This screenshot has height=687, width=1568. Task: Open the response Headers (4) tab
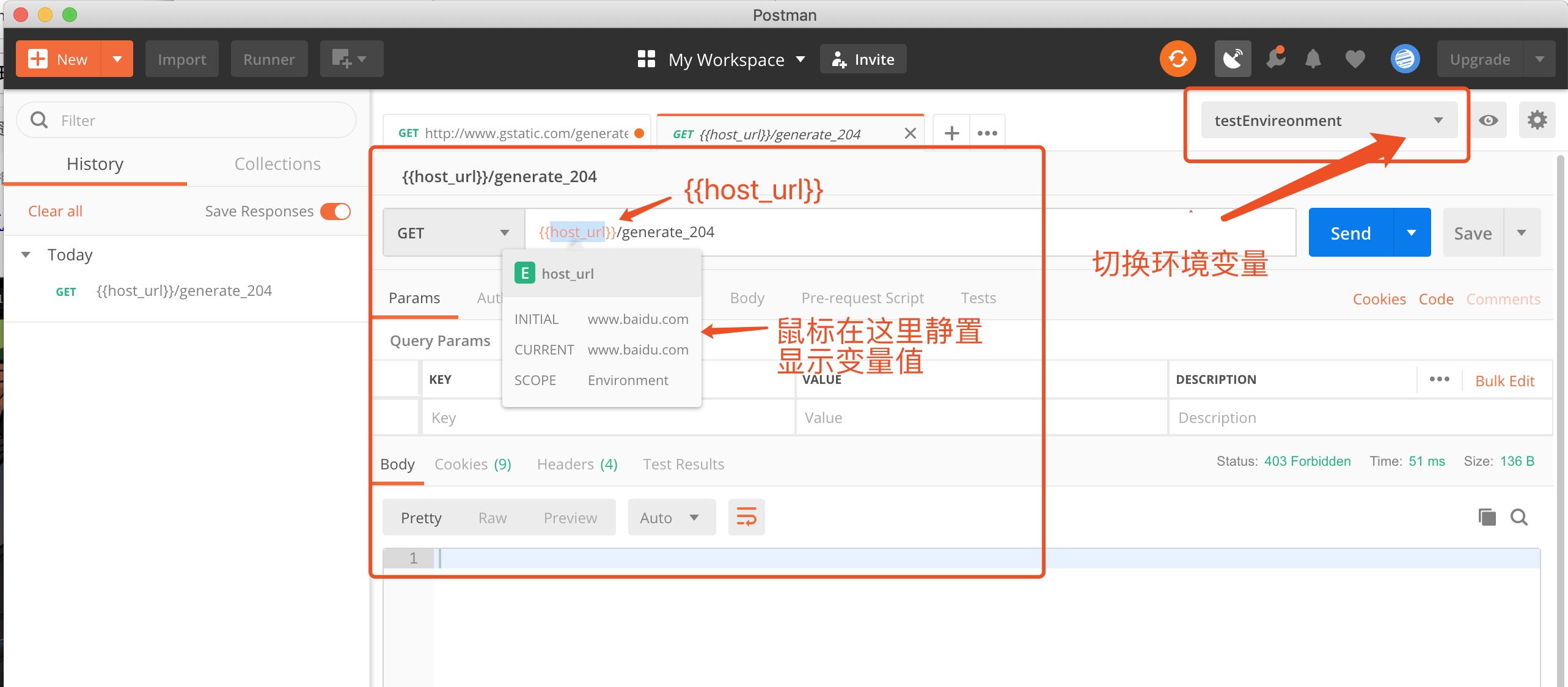[577, 464]
